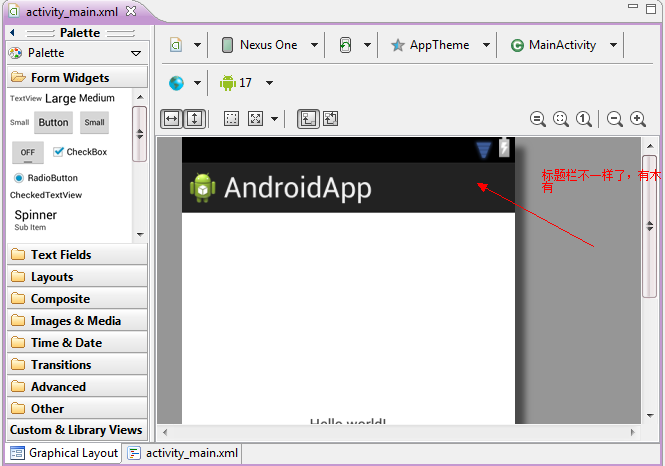Open the Palette options menu arrow

point(136,53)
